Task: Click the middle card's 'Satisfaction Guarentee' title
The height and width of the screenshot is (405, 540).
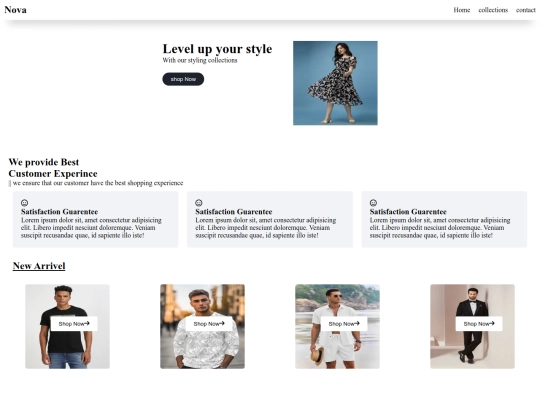Action: click(234, 212)
